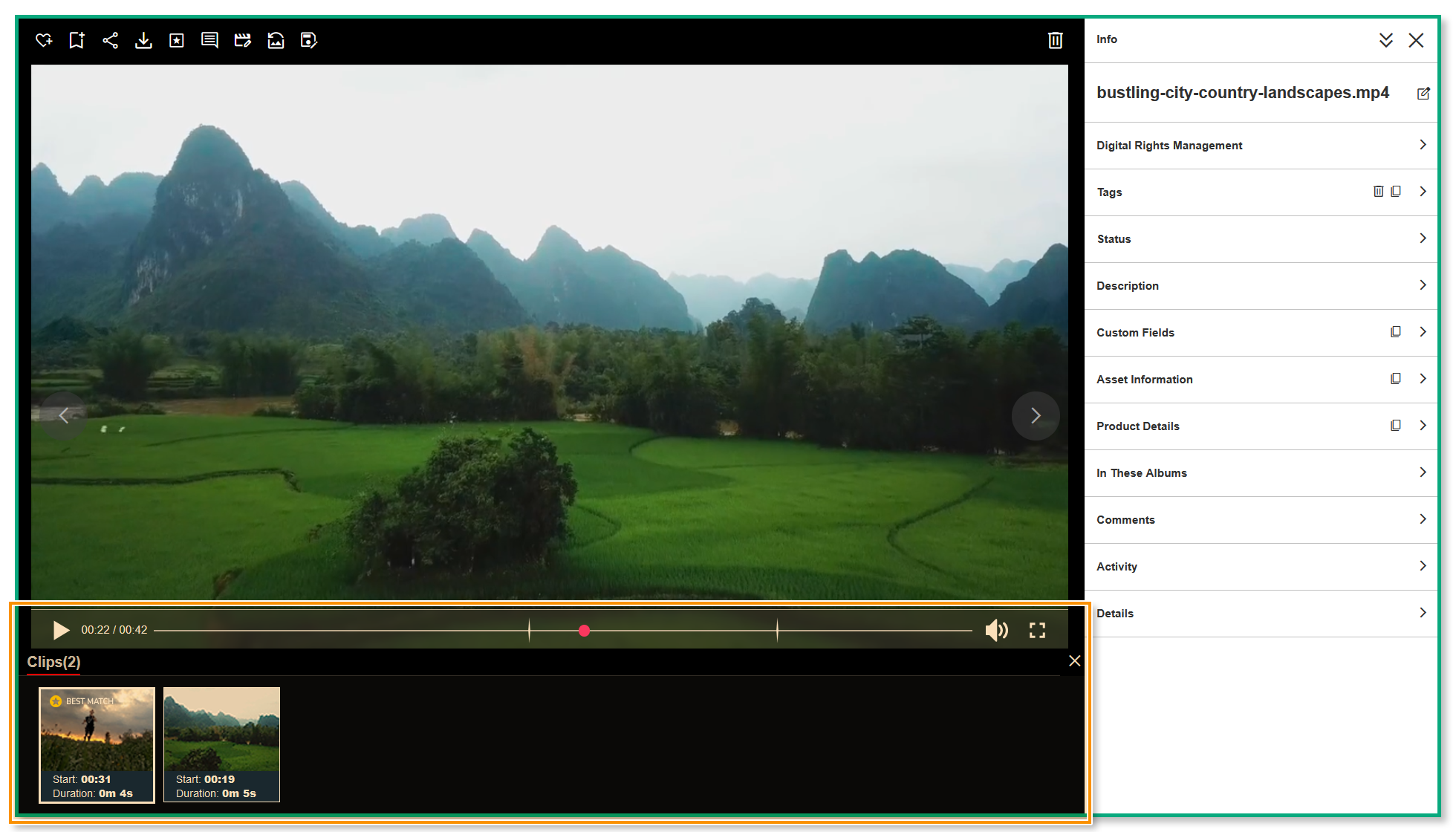Delete the asset with the trash icon
The width and height of the screenshot is (1456, 832).
click(1055, 40)
